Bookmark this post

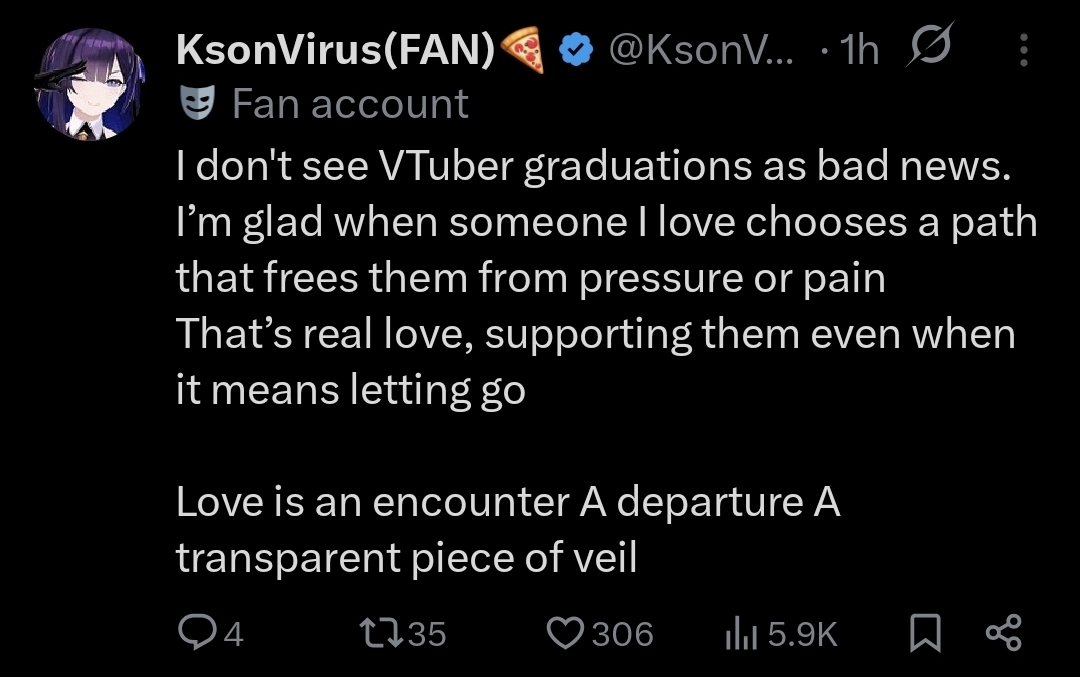click(925, 633)
